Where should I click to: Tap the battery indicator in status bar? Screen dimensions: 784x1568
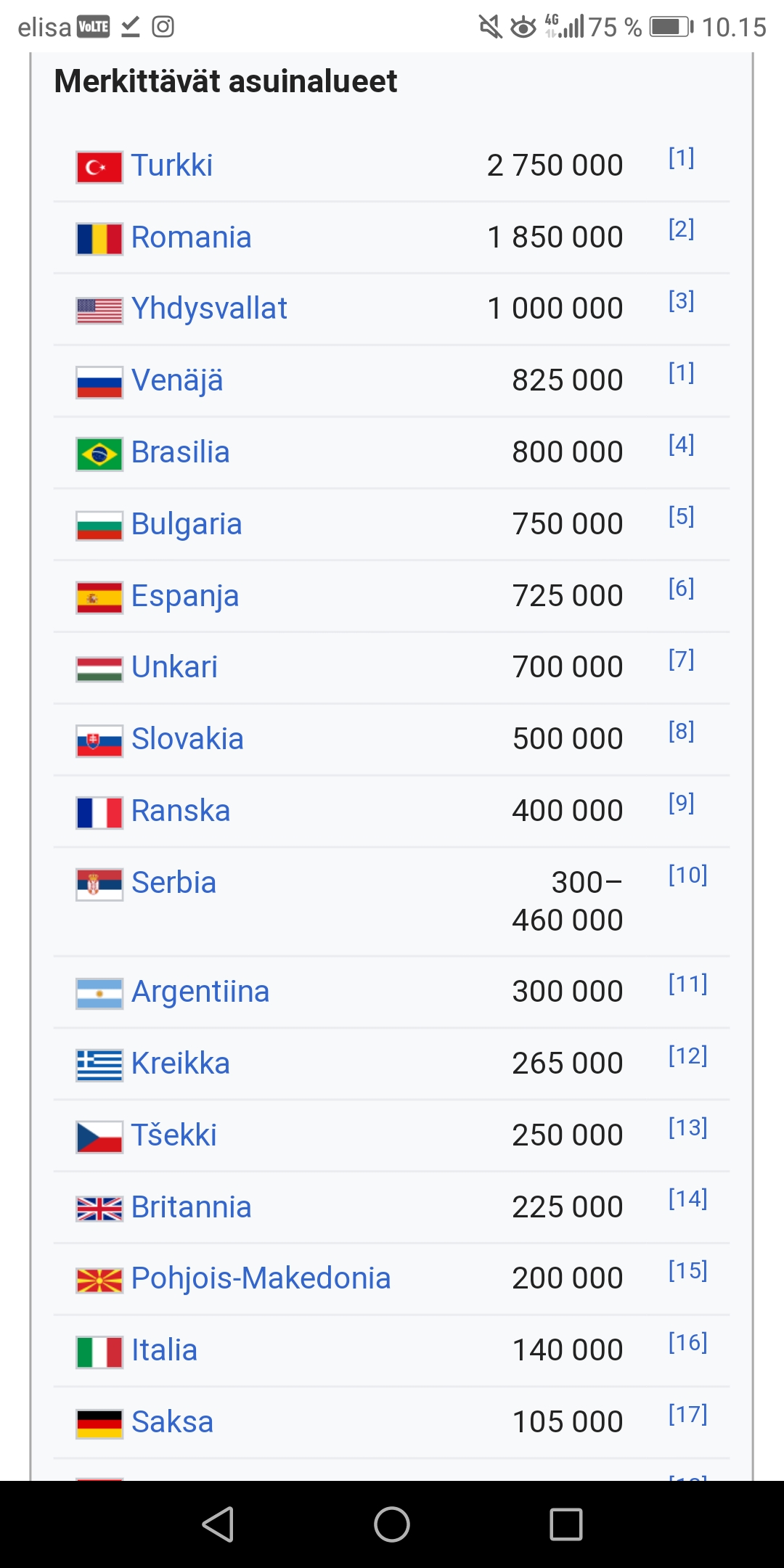click(671, 27)
